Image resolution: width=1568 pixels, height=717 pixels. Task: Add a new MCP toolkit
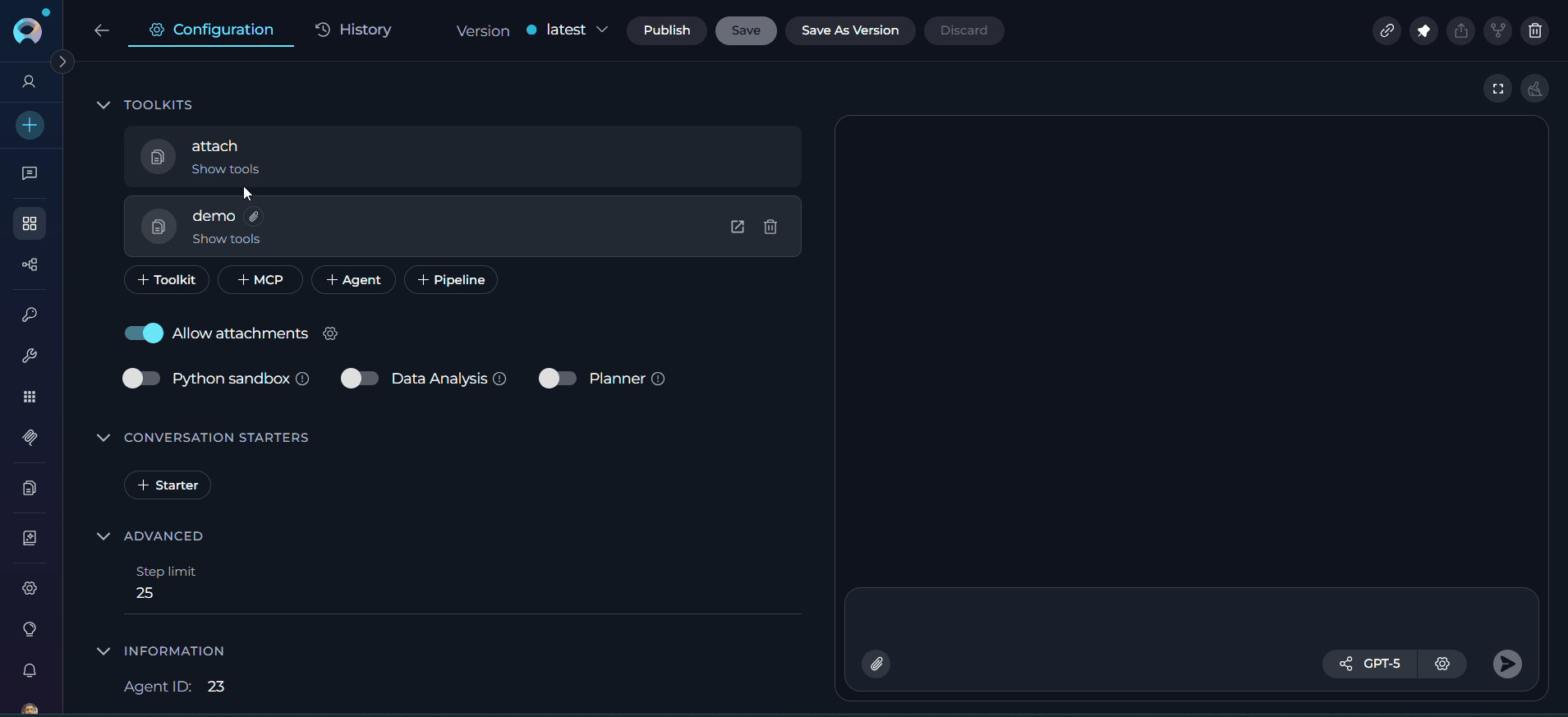pos(260,280)
